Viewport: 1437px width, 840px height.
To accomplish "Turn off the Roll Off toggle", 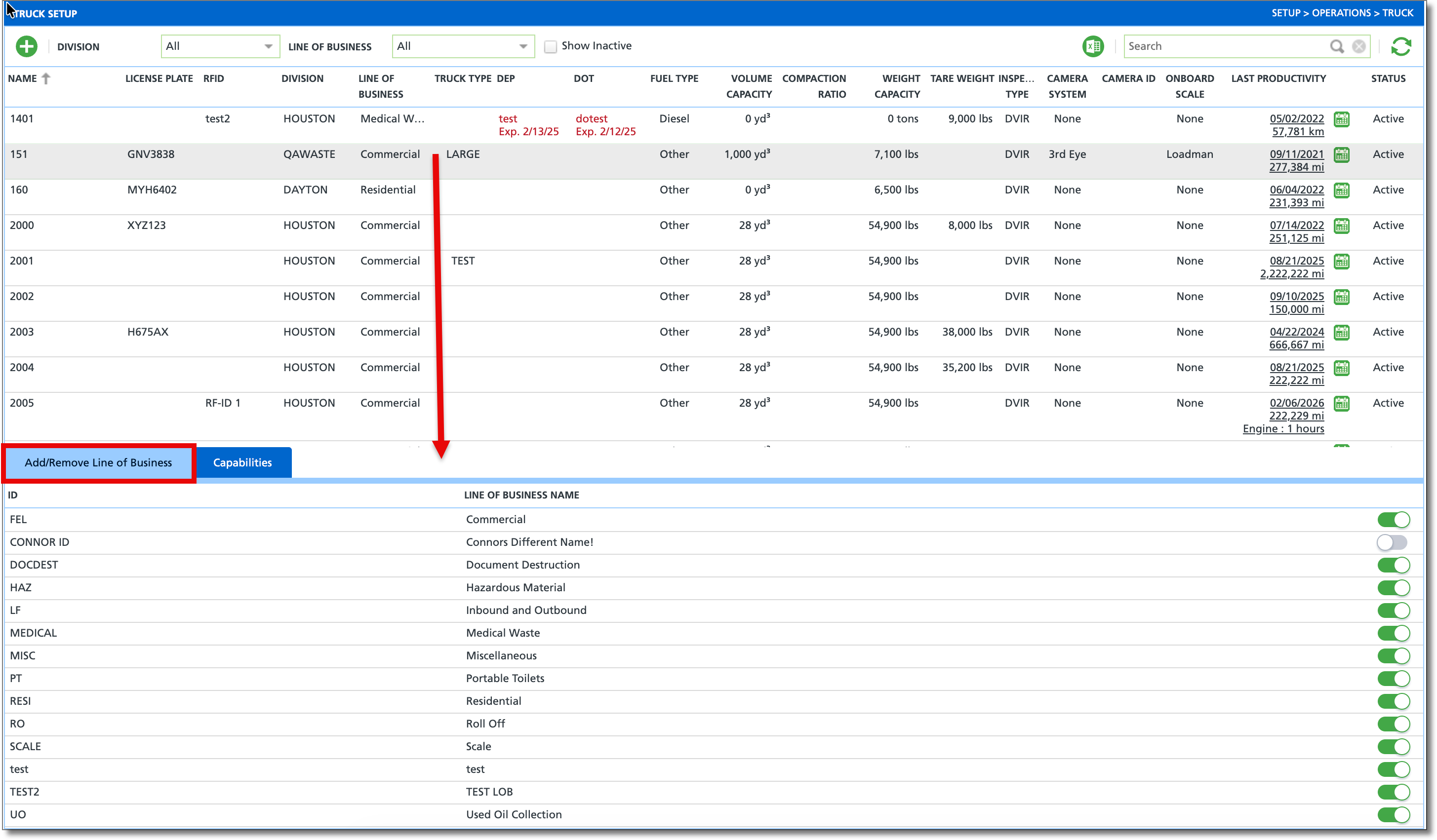I will [1393, 724].
